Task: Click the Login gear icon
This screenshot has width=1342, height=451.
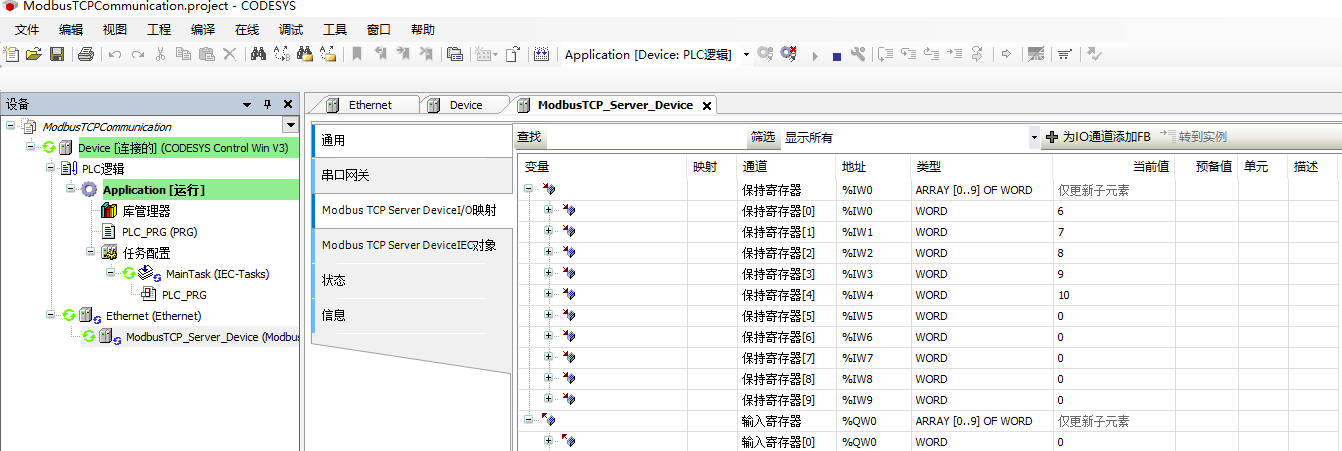Action: pyautogui.click(x=765, y=54)
